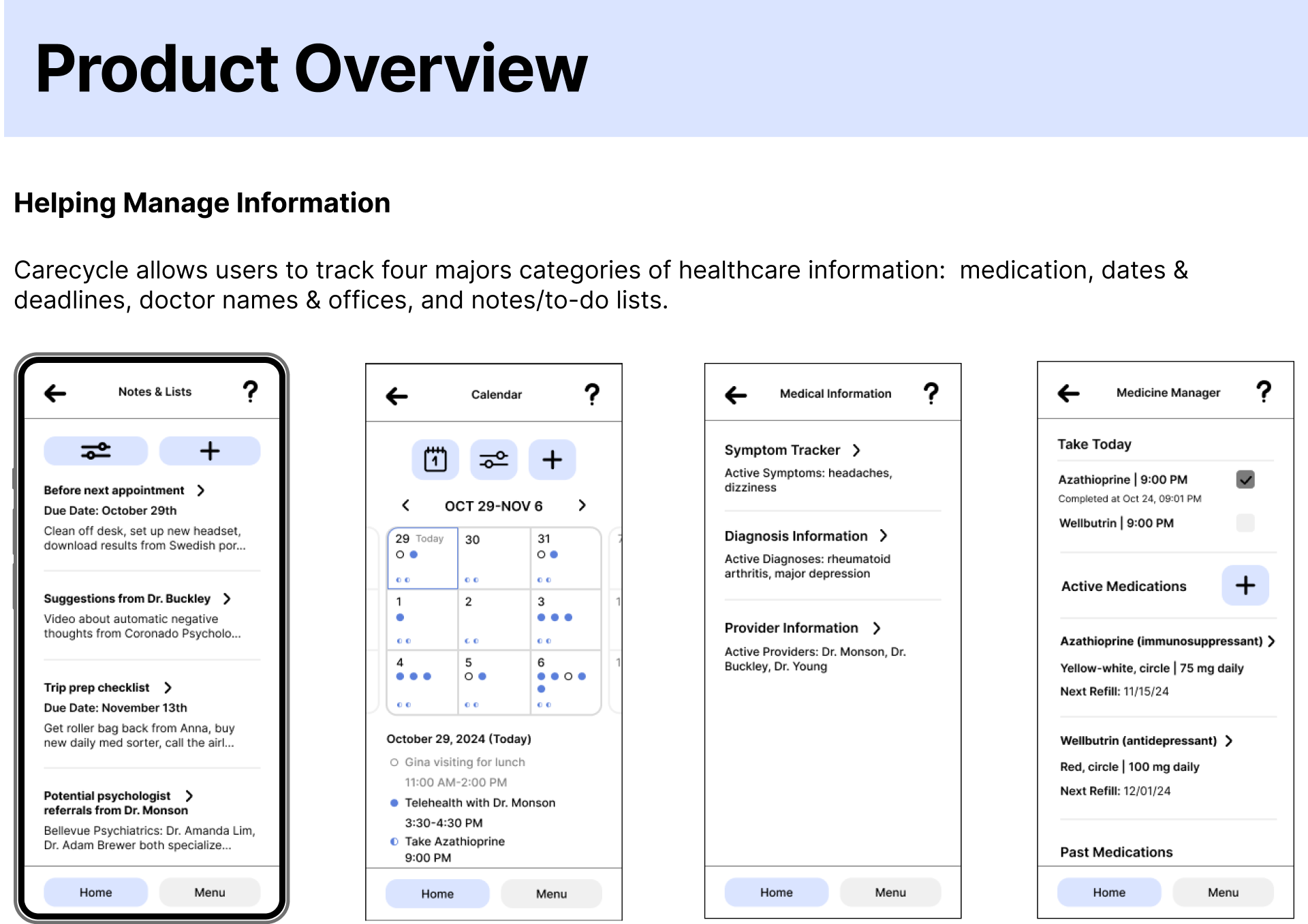Uncheck Azathioprine 9:00 PM checkbox
1308x924 pixels.
click(1245, 479)
